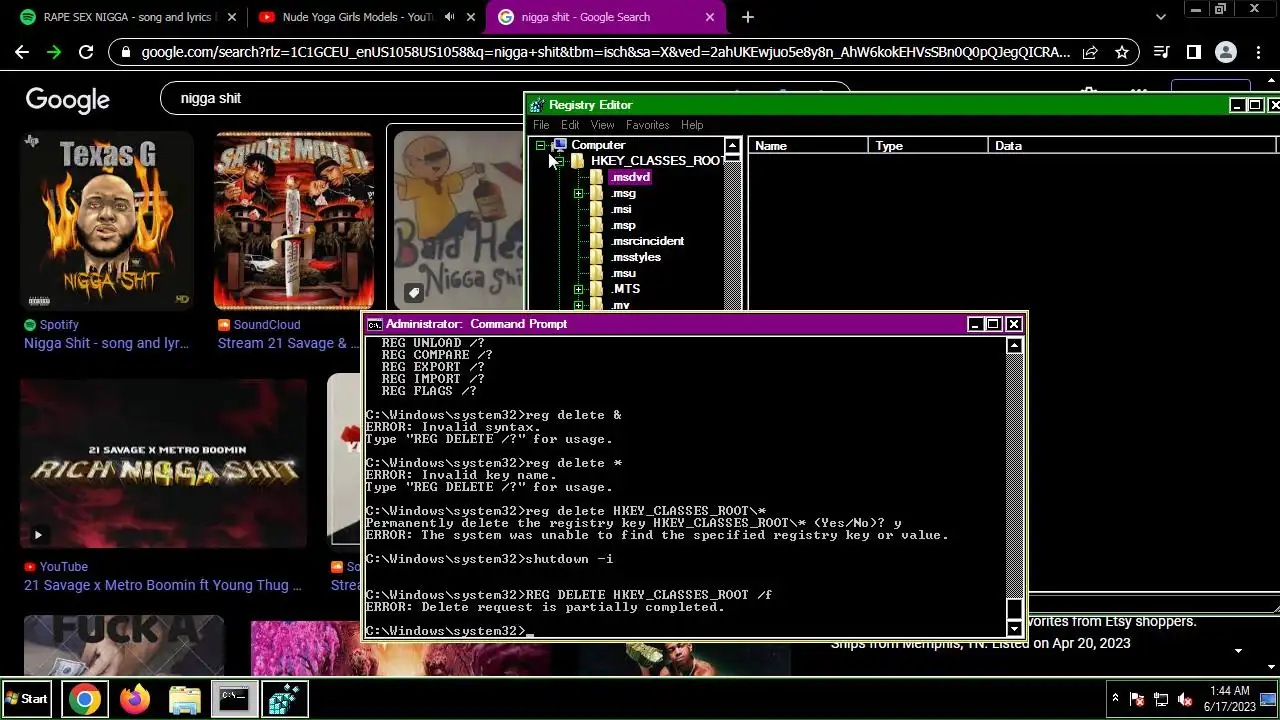The height and width of the screenshot is (720, 1280).
Task: Open the File menu in Registry Editor
Action: [541, 125]
